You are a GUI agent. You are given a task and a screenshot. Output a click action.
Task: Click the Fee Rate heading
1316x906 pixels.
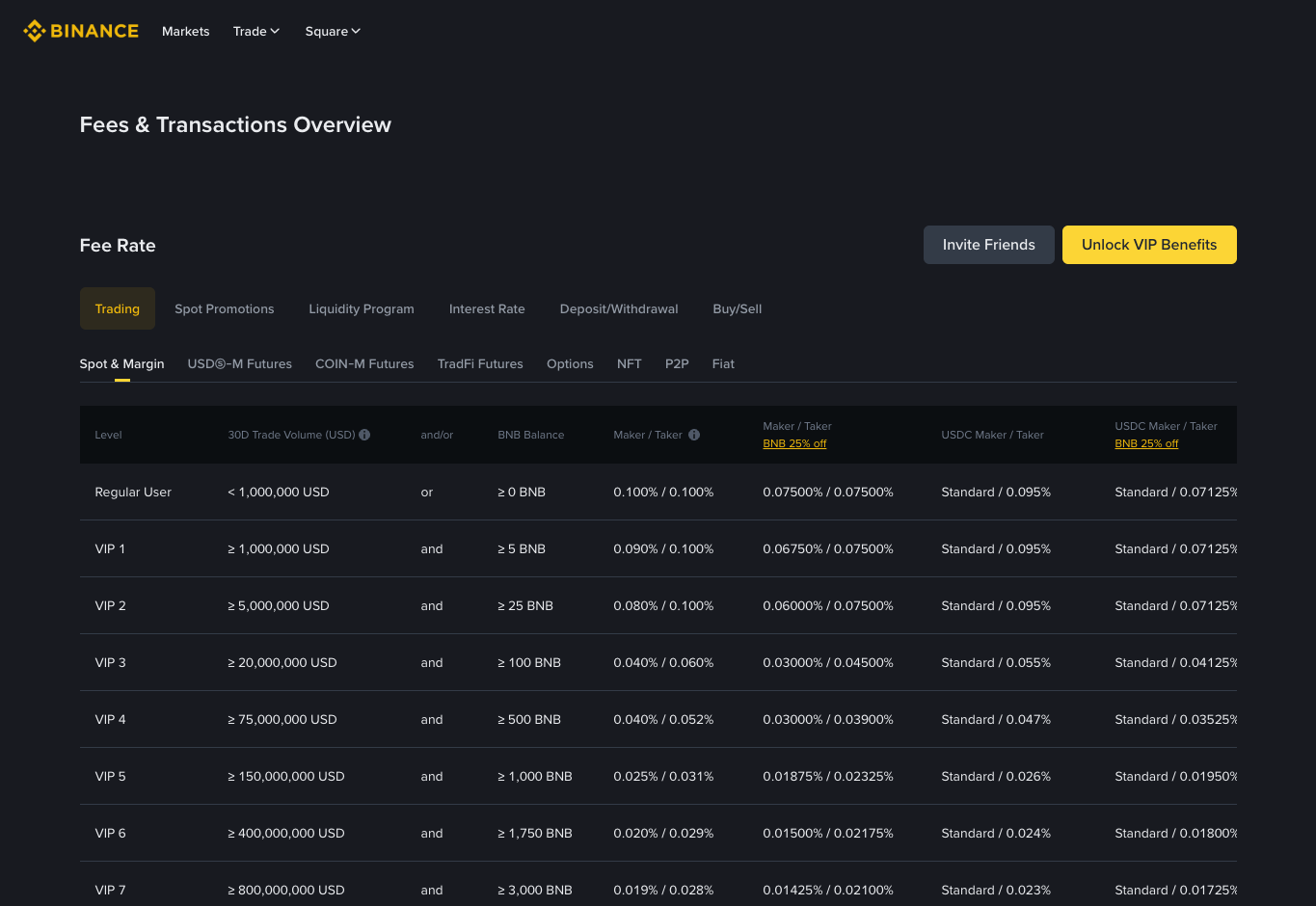(118, 246)
